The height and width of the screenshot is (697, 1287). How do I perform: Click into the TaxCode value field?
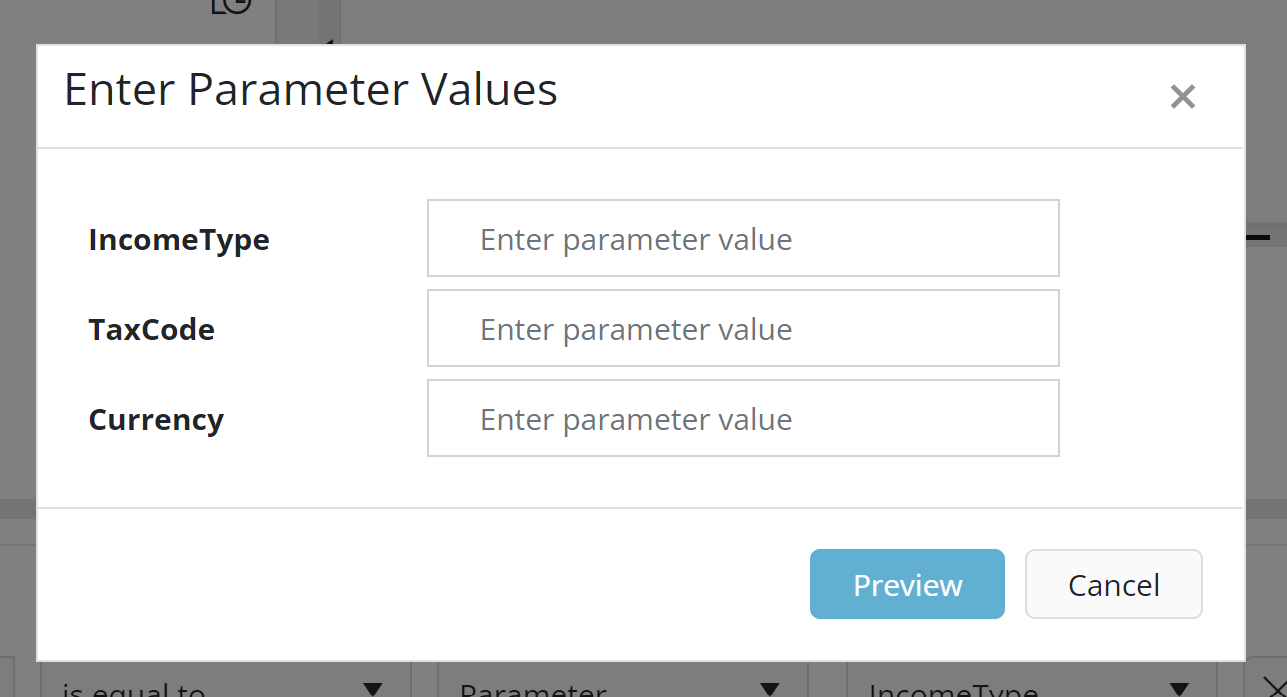pyautogui.click(x=742, y=328)
